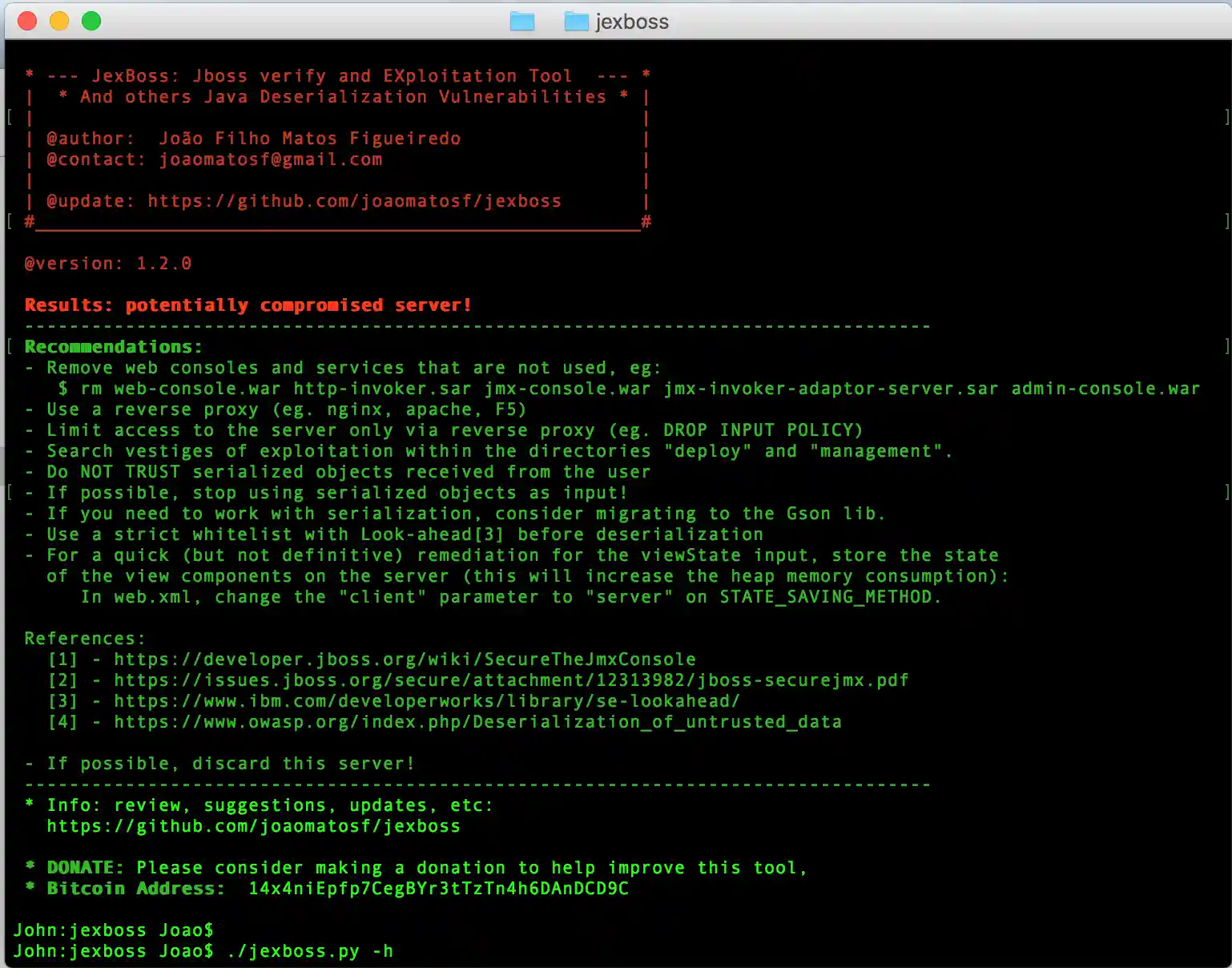Click the "DONATE: Please consider making a donation" line
This screenshot has width=1232, height=968.
coord(416,868)
